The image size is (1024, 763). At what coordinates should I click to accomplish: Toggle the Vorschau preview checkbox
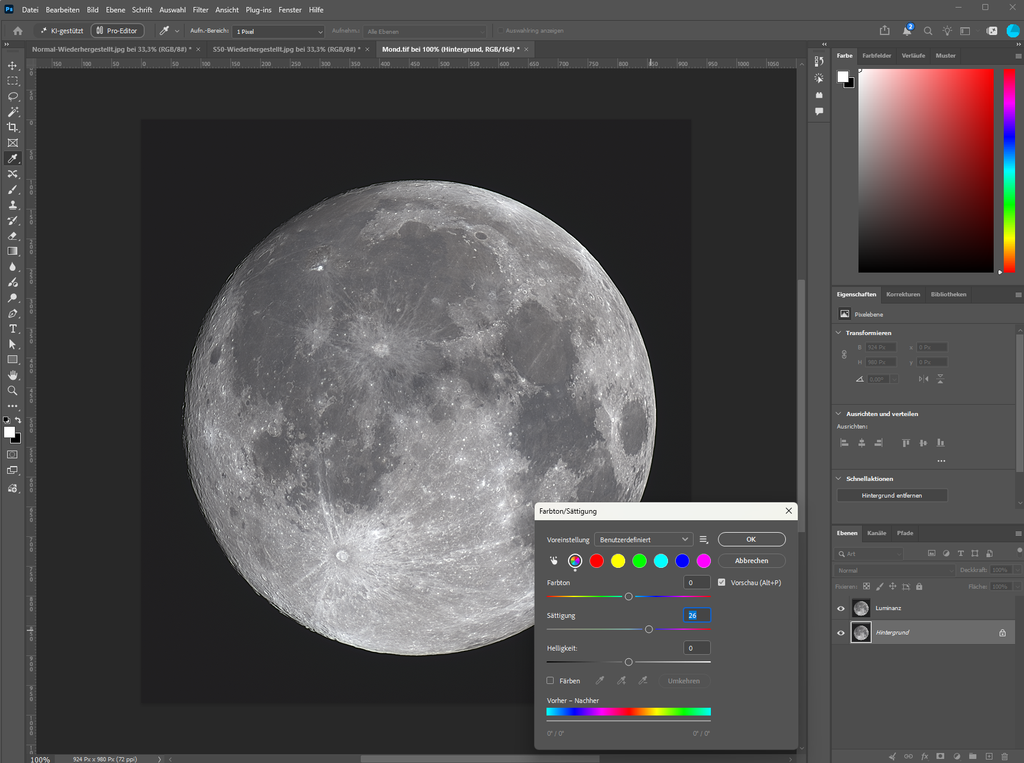[722, 582]
